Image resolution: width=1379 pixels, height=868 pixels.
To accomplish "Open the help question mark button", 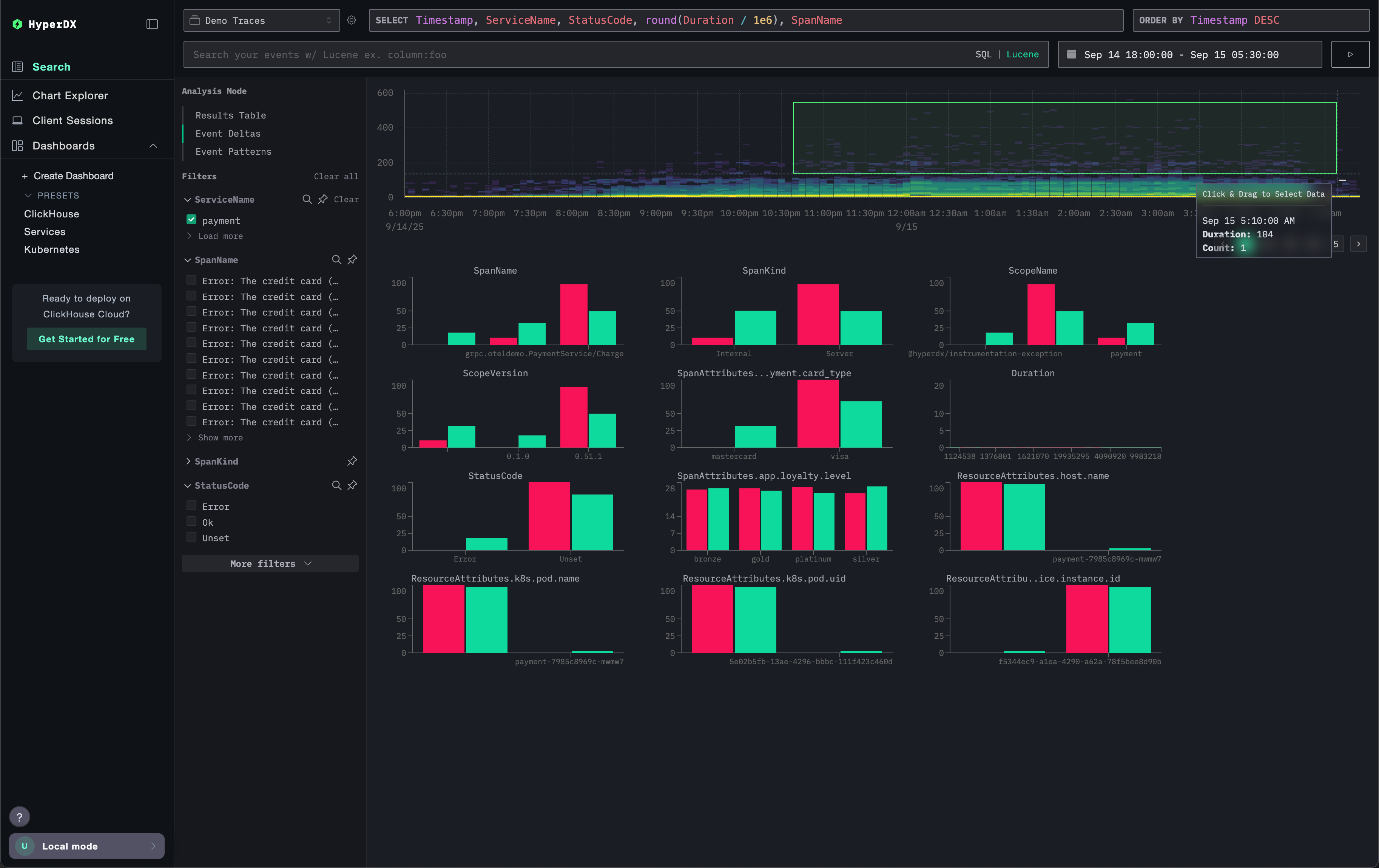I will 20,817.
